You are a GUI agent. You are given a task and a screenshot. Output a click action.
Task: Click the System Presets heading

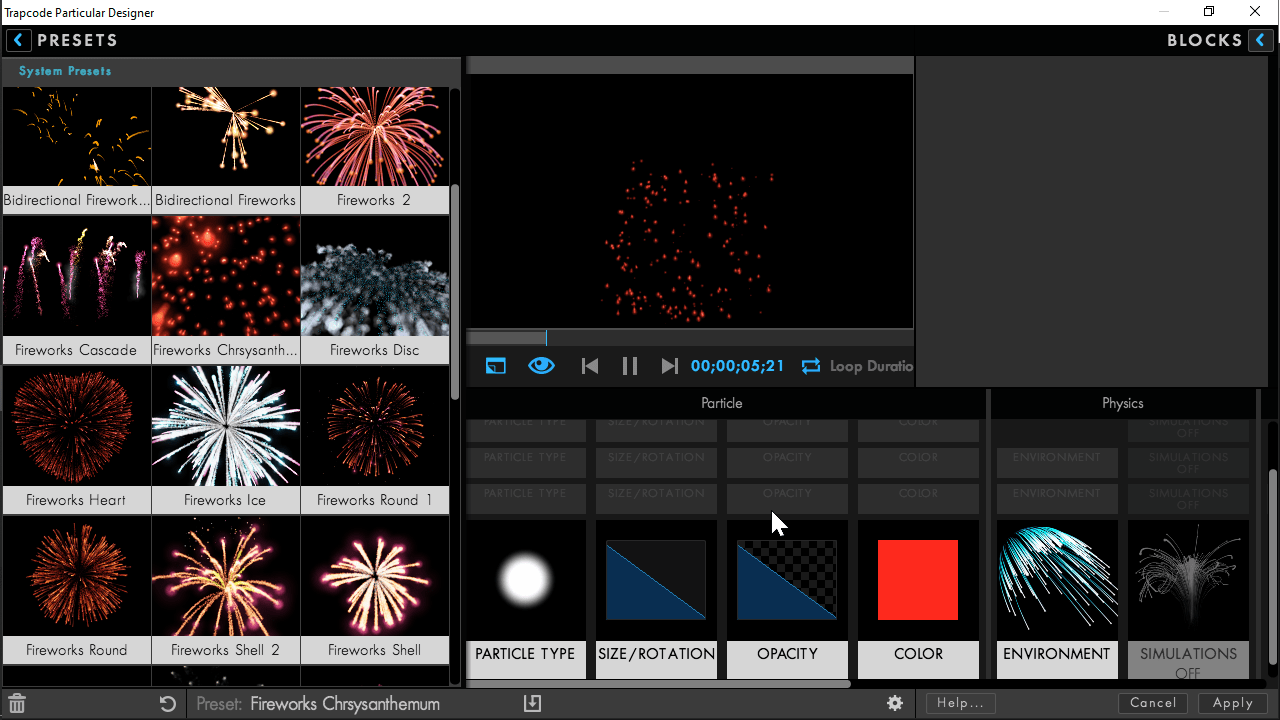(x=65, y=71)
